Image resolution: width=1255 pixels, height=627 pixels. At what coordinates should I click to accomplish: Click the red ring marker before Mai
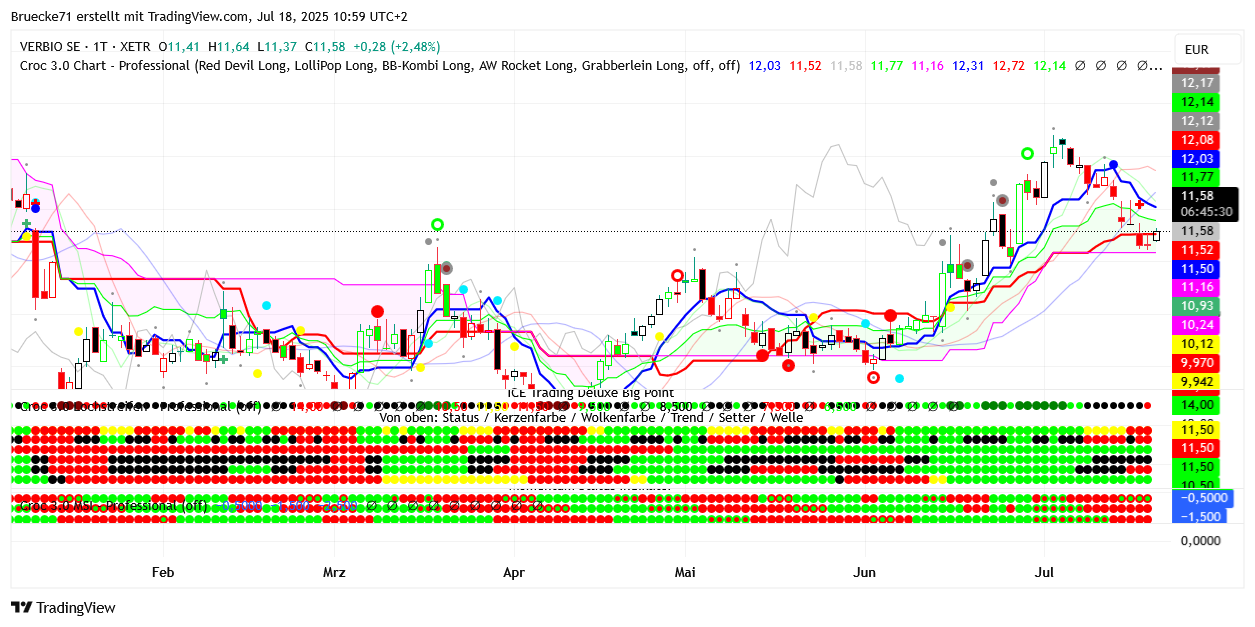pos(678,275)
